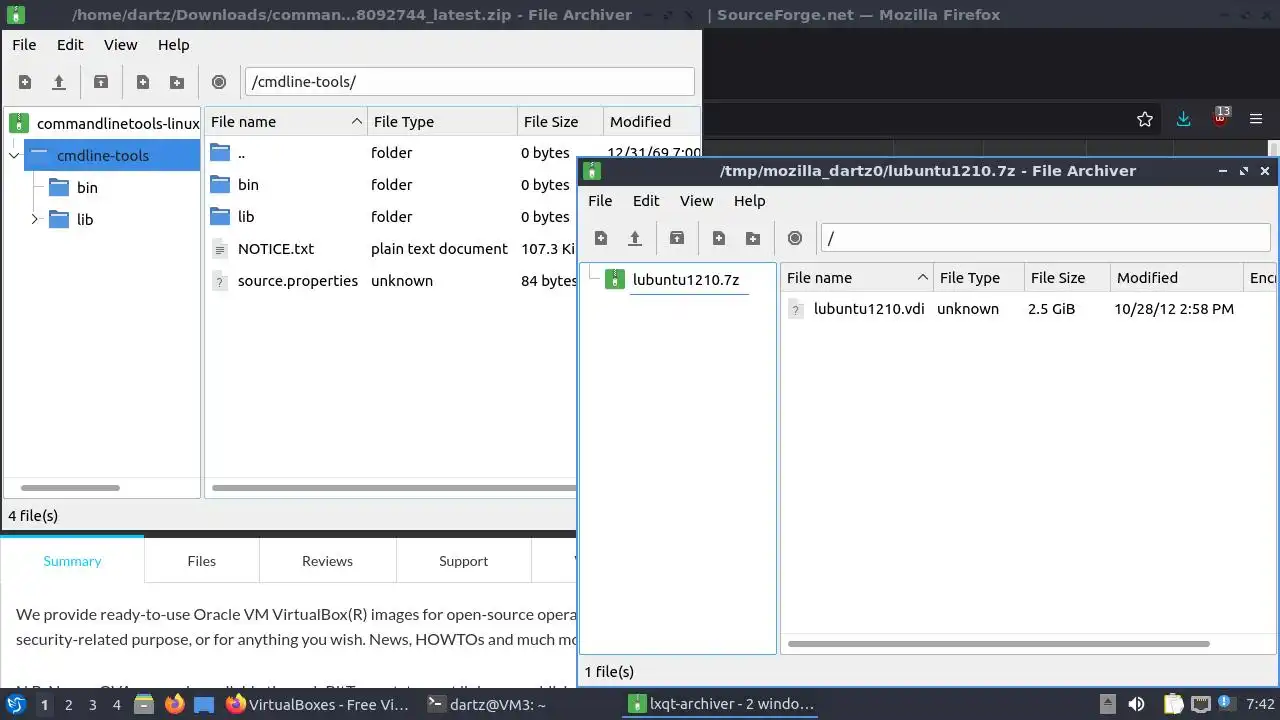Open Help menu in commandlinetools archiver window
The image size is (1280, 720).
click(x=174, y=44)
